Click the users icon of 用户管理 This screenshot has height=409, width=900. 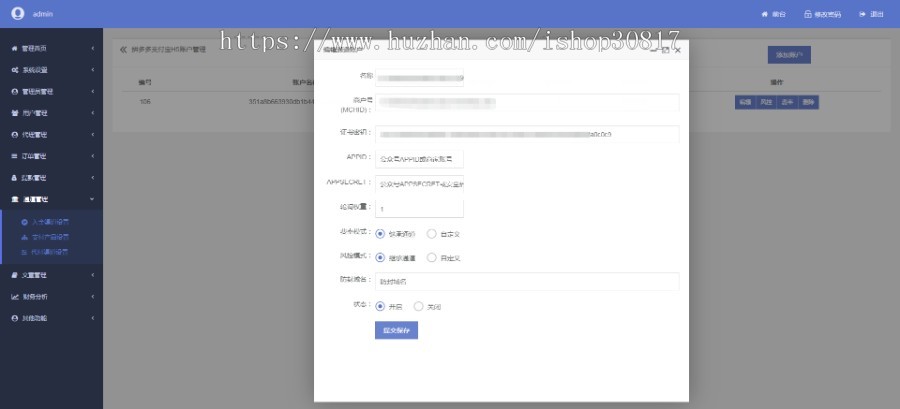tap(15, 113)
